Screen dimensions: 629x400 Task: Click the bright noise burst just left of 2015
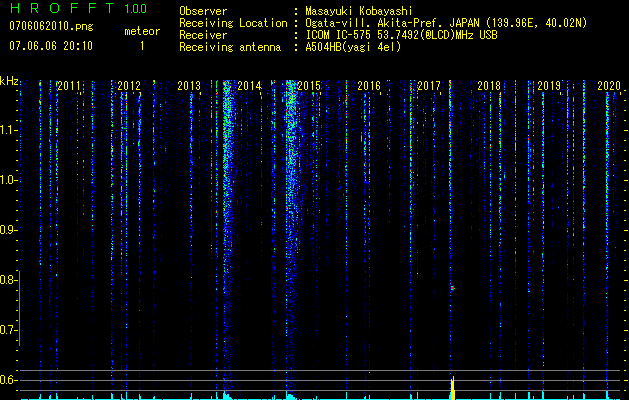pyautogui.click(x=292, y=169)
